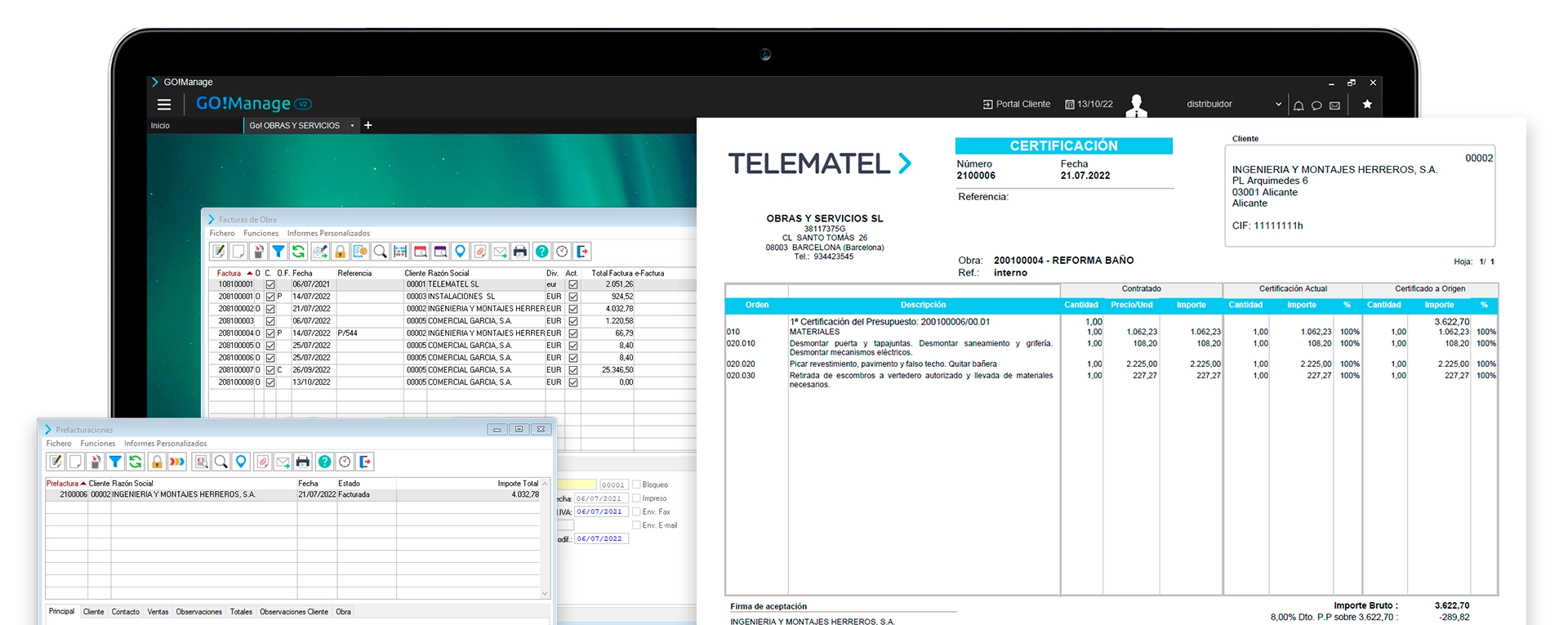Toggle C. checkbox for invoice 108100001
This screenshot has height=625, width=1568.
270,285
